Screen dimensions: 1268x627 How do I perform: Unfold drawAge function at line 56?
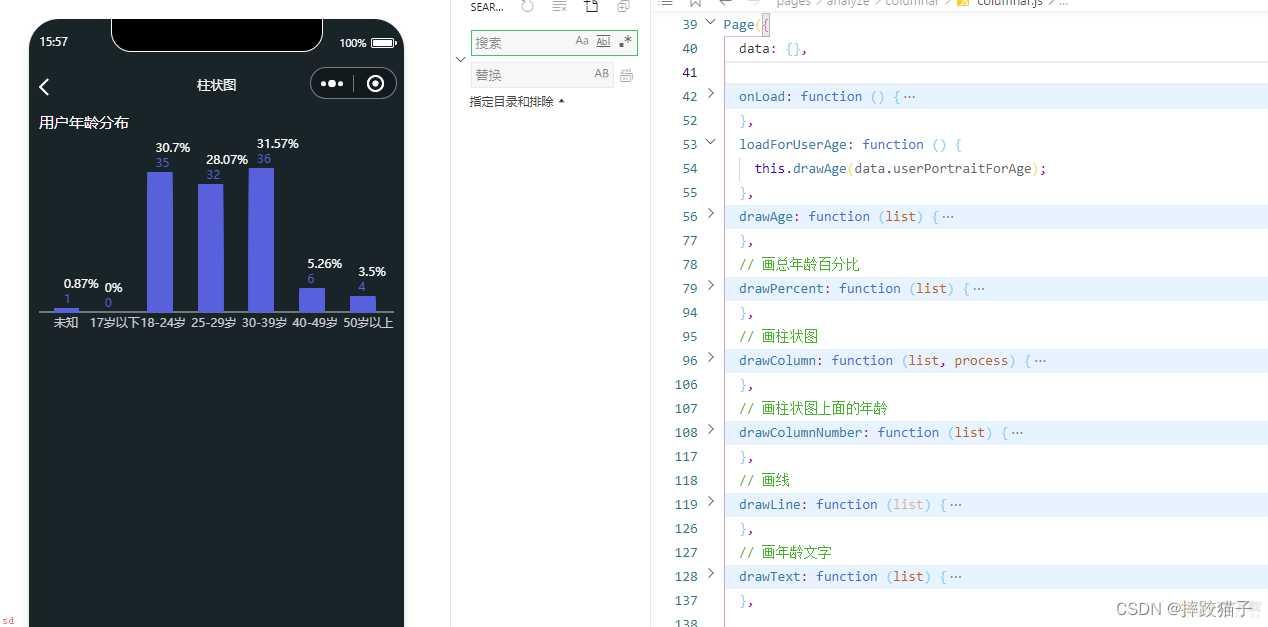(x=711, y=214)
